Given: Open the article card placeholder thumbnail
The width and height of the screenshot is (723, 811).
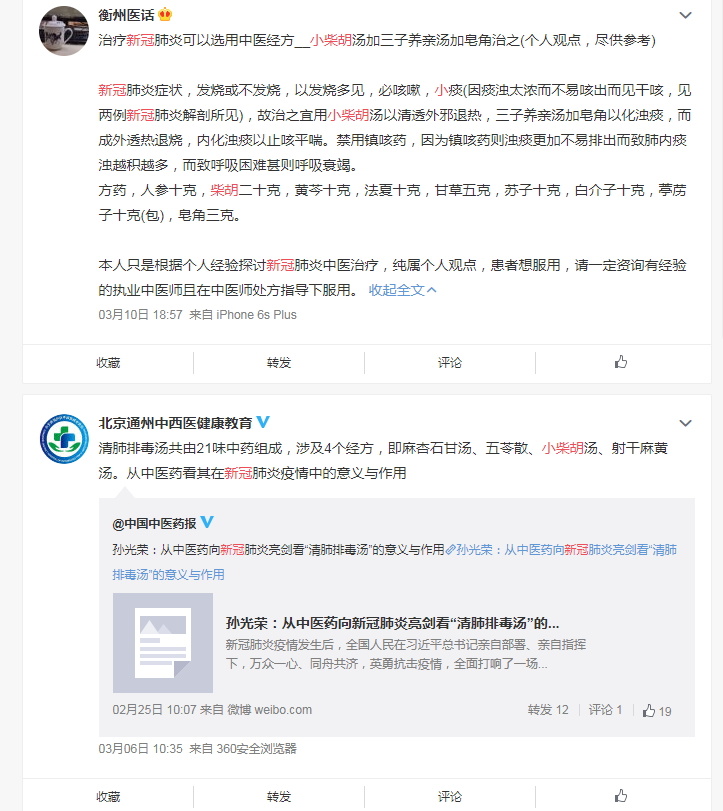Looking at the screenshot, I should (163, 643).
